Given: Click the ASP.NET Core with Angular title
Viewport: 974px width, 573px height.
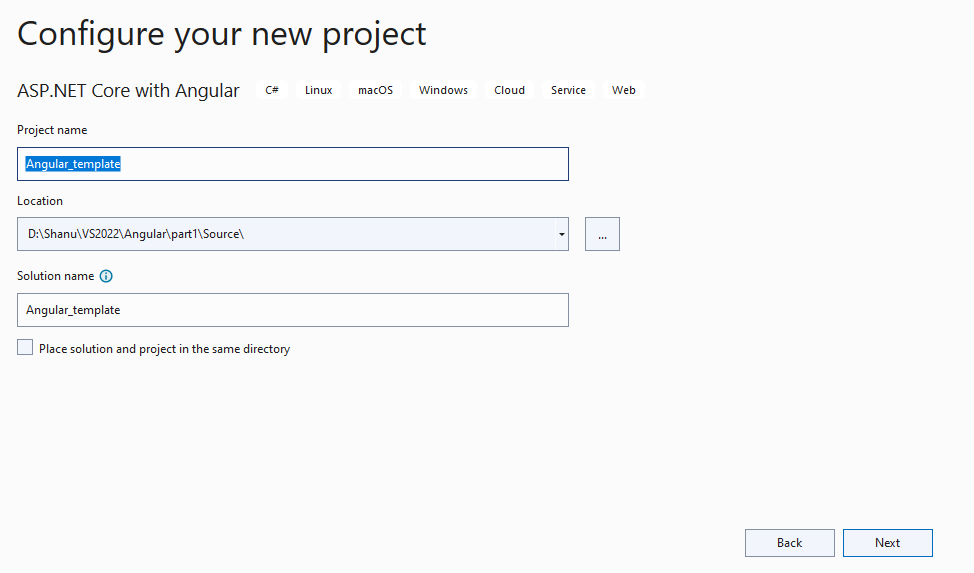Looking at the screenshot, I should point(128,91).
